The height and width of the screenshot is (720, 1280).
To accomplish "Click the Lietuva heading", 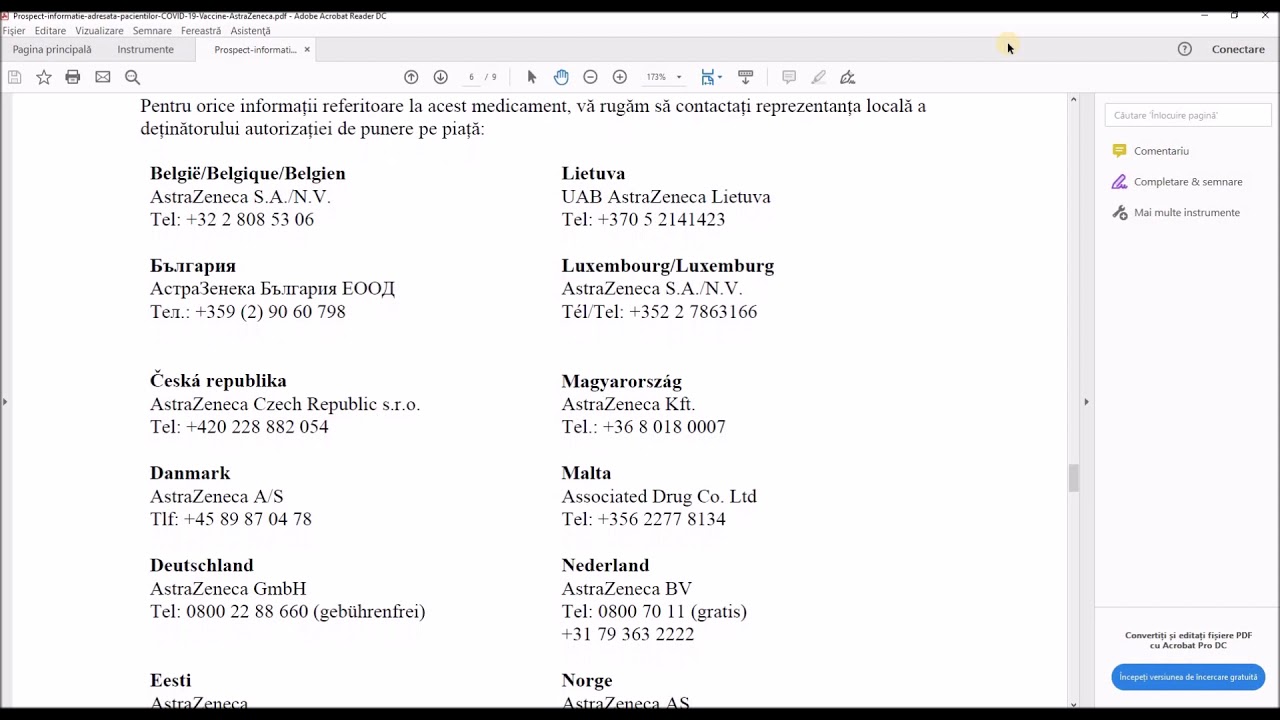I will point(593,174).
